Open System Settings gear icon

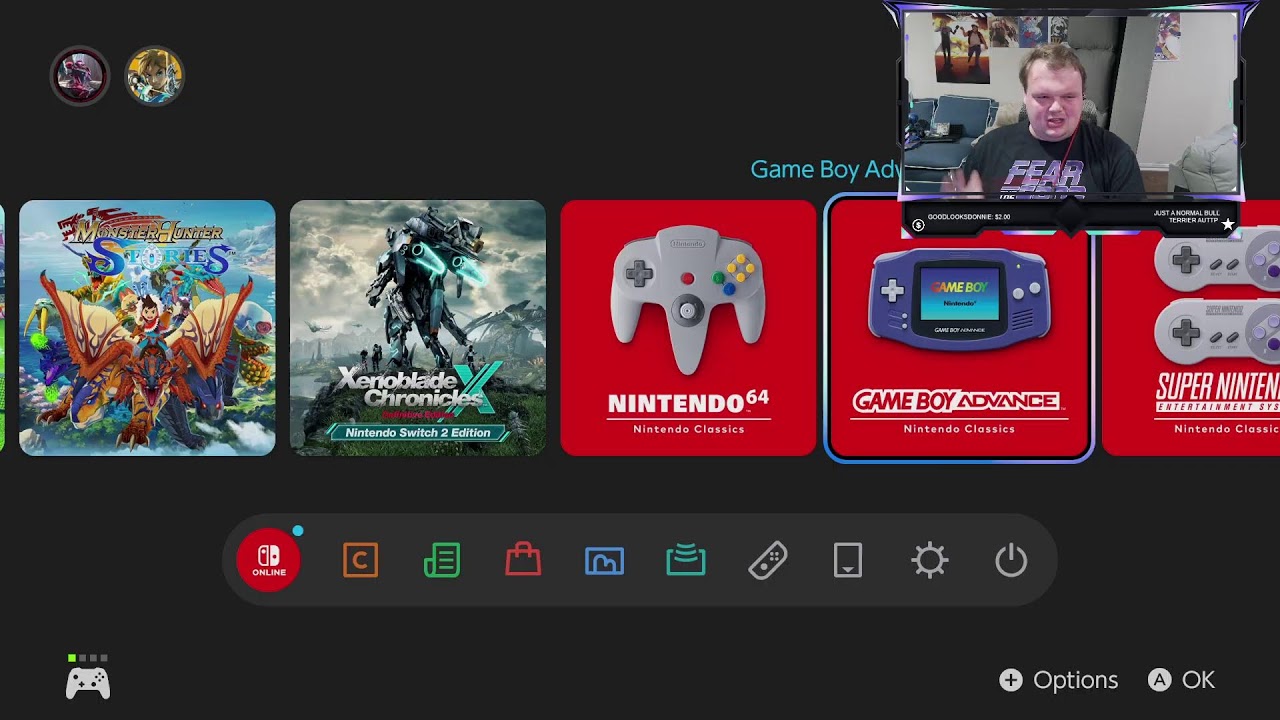[930, 560]
